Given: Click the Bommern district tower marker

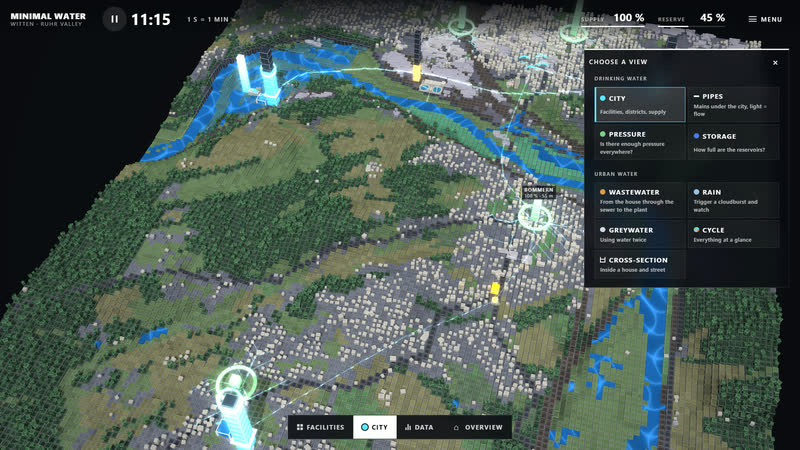Looking at the screenshot, I should coord(535,214).
